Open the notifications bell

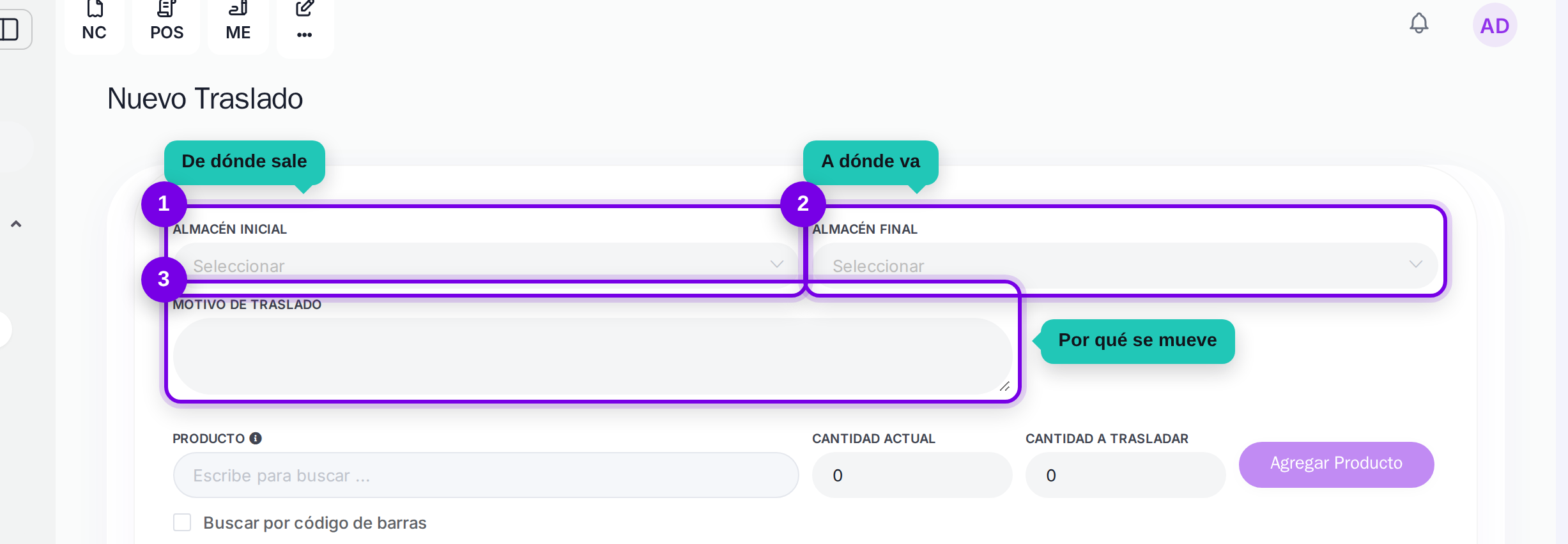[x=1419, y=24]
